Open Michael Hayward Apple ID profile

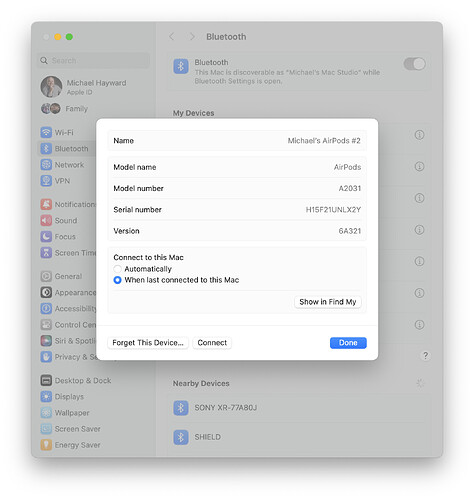click(x=84, y=87)
